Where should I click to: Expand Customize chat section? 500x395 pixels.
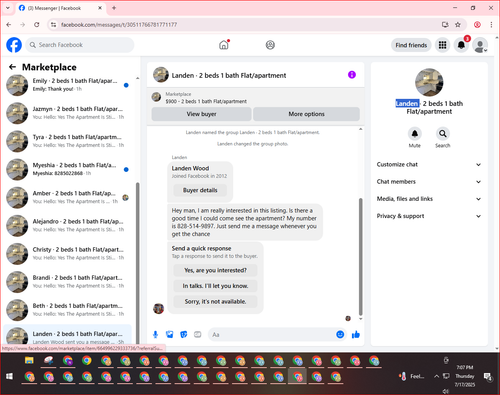pyautogui.click(x=429, y=164)
